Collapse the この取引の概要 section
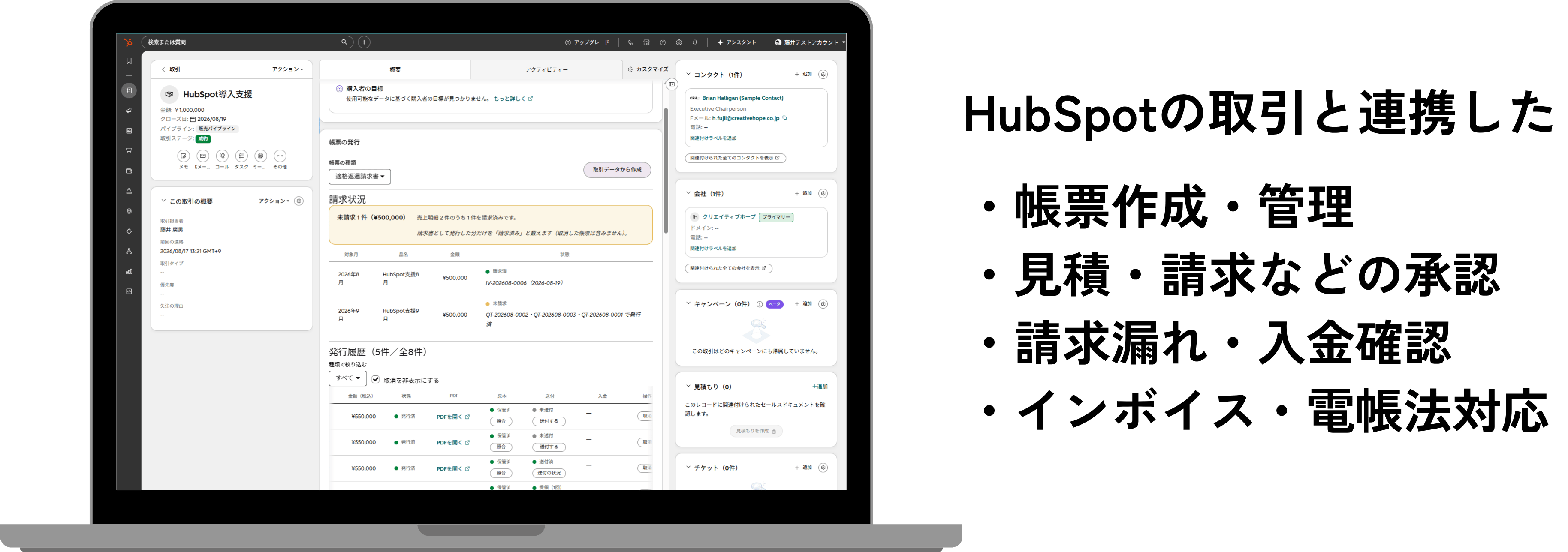Screen dimensions: 1568x552 (x=163, y=201)
